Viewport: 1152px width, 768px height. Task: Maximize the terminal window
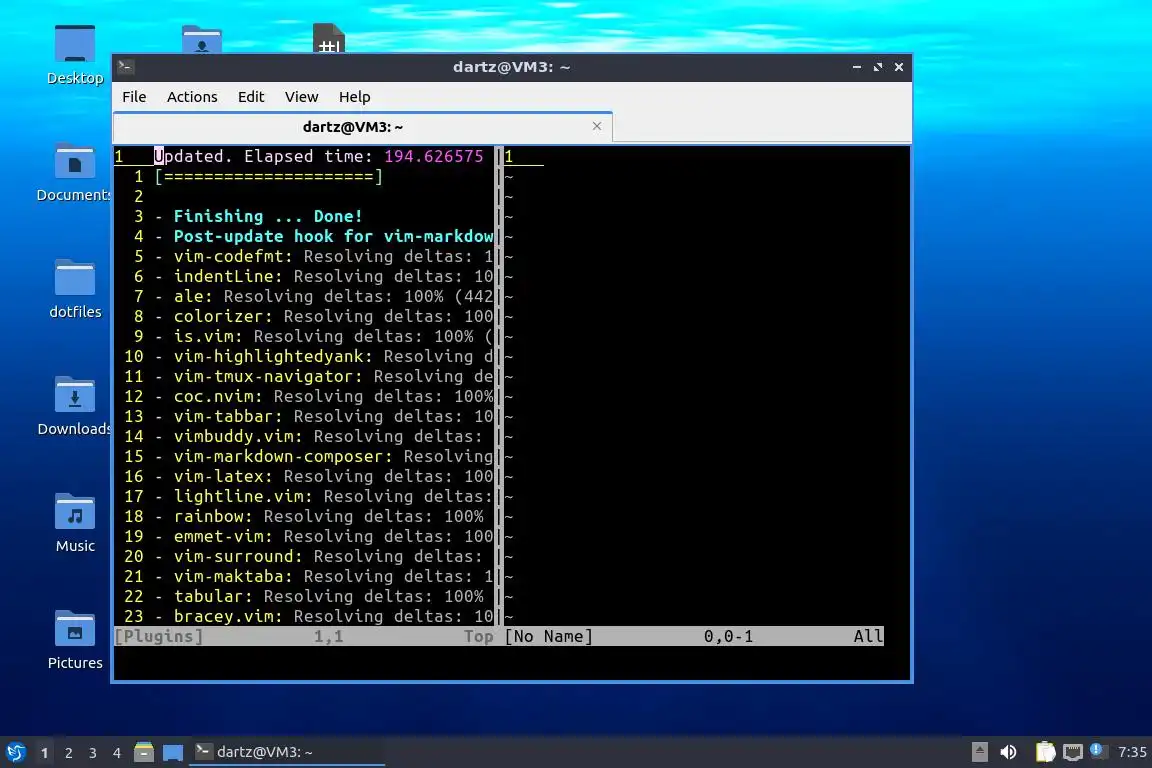click(877, 67)
